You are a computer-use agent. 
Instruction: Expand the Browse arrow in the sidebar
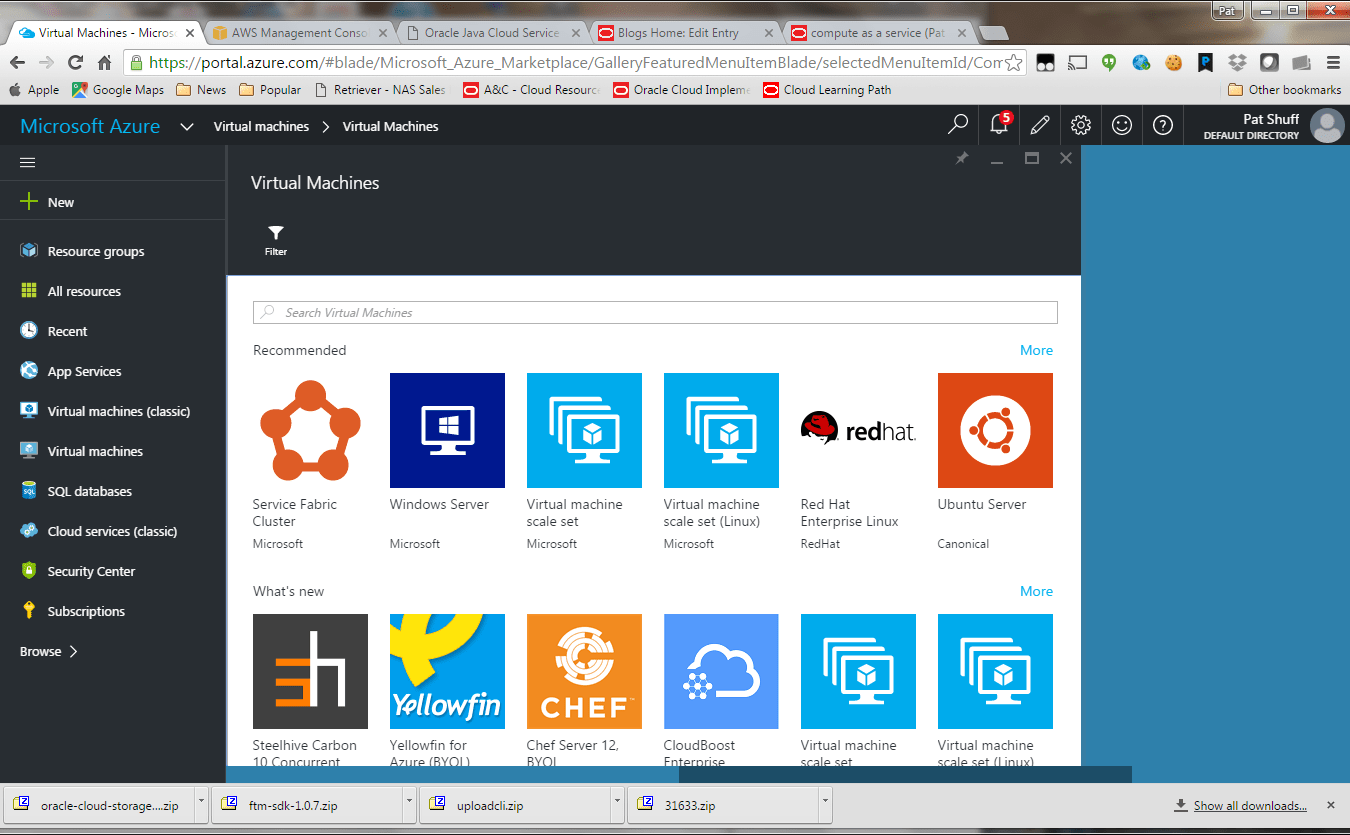coord(73,651)
